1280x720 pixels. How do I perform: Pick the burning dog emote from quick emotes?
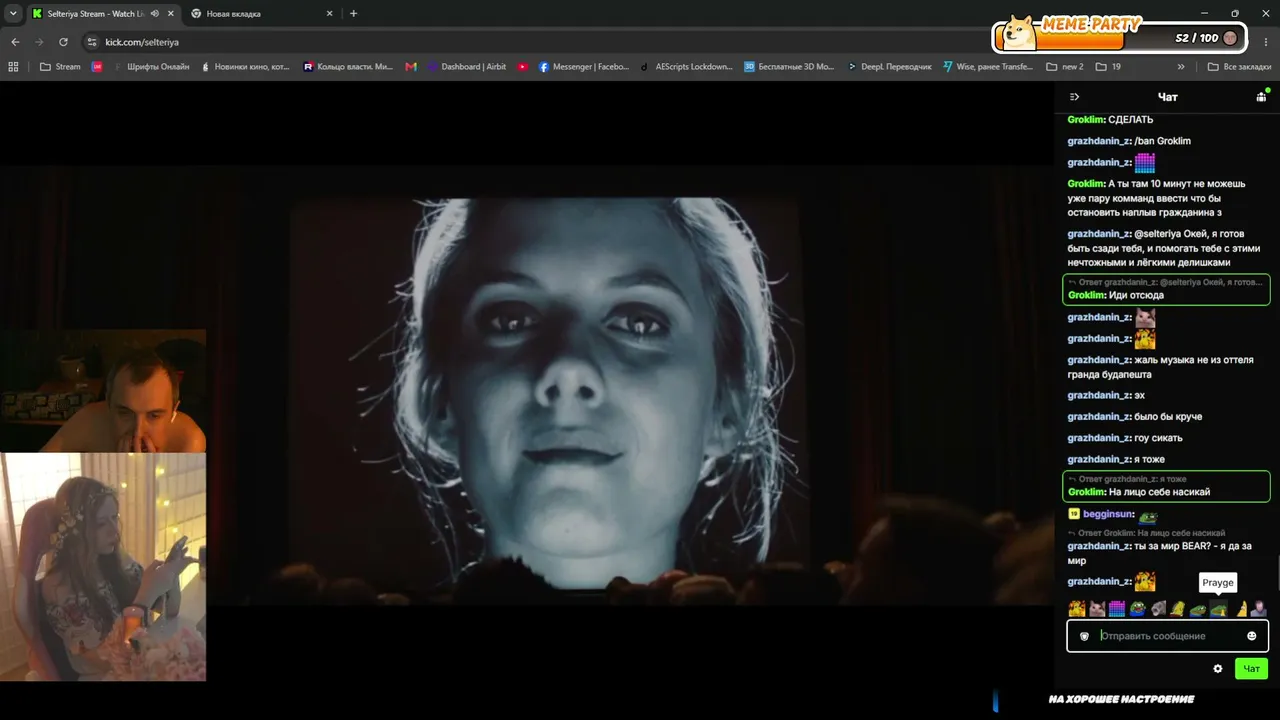[1077, 608]
